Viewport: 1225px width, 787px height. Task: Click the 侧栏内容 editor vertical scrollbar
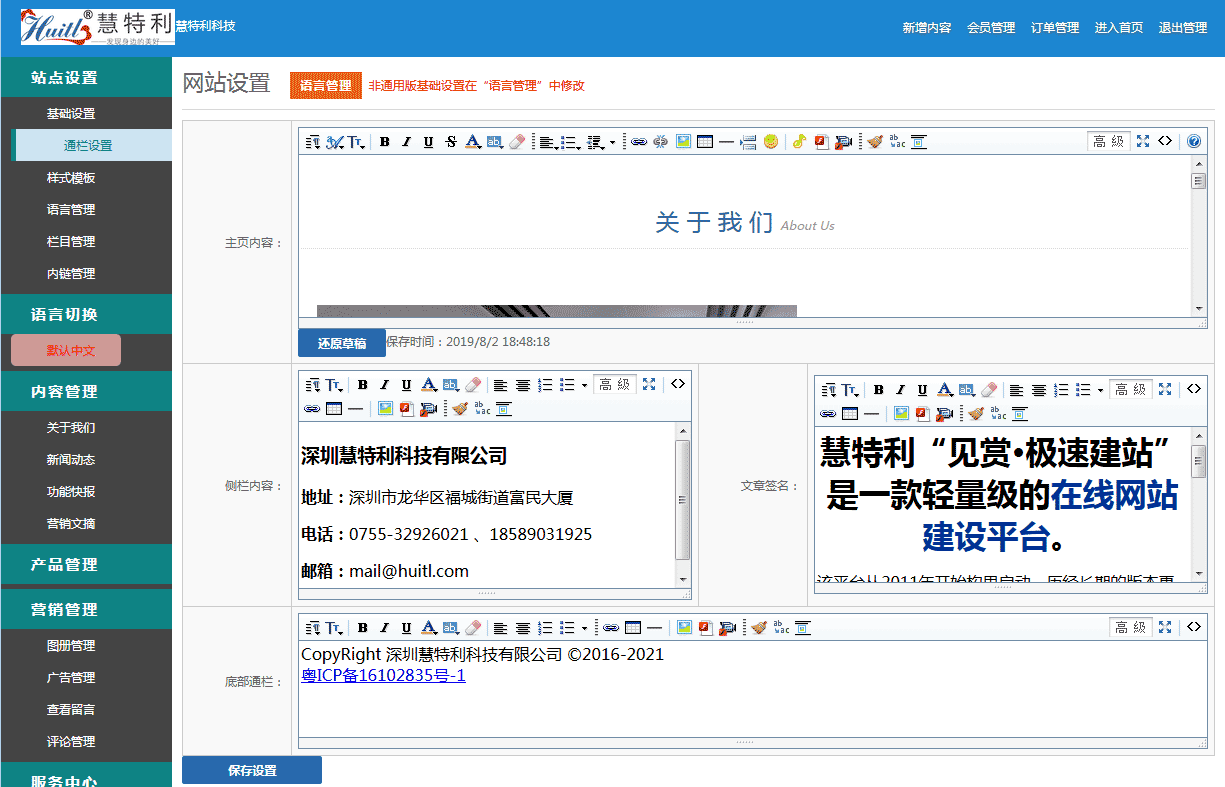683,504
